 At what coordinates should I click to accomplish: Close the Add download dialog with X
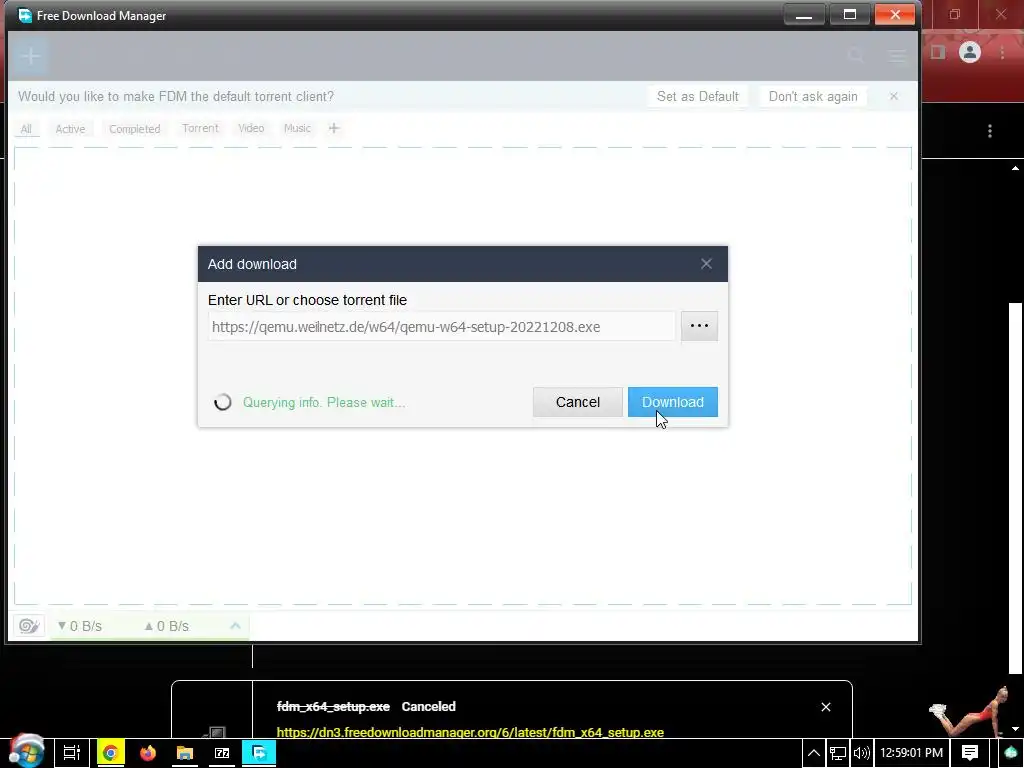click(x=706, y=264)
